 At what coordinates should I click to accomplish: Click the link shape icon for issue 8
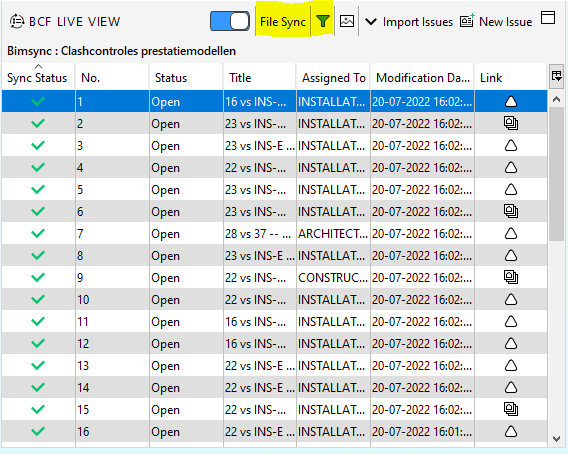[x=511, y=255]
